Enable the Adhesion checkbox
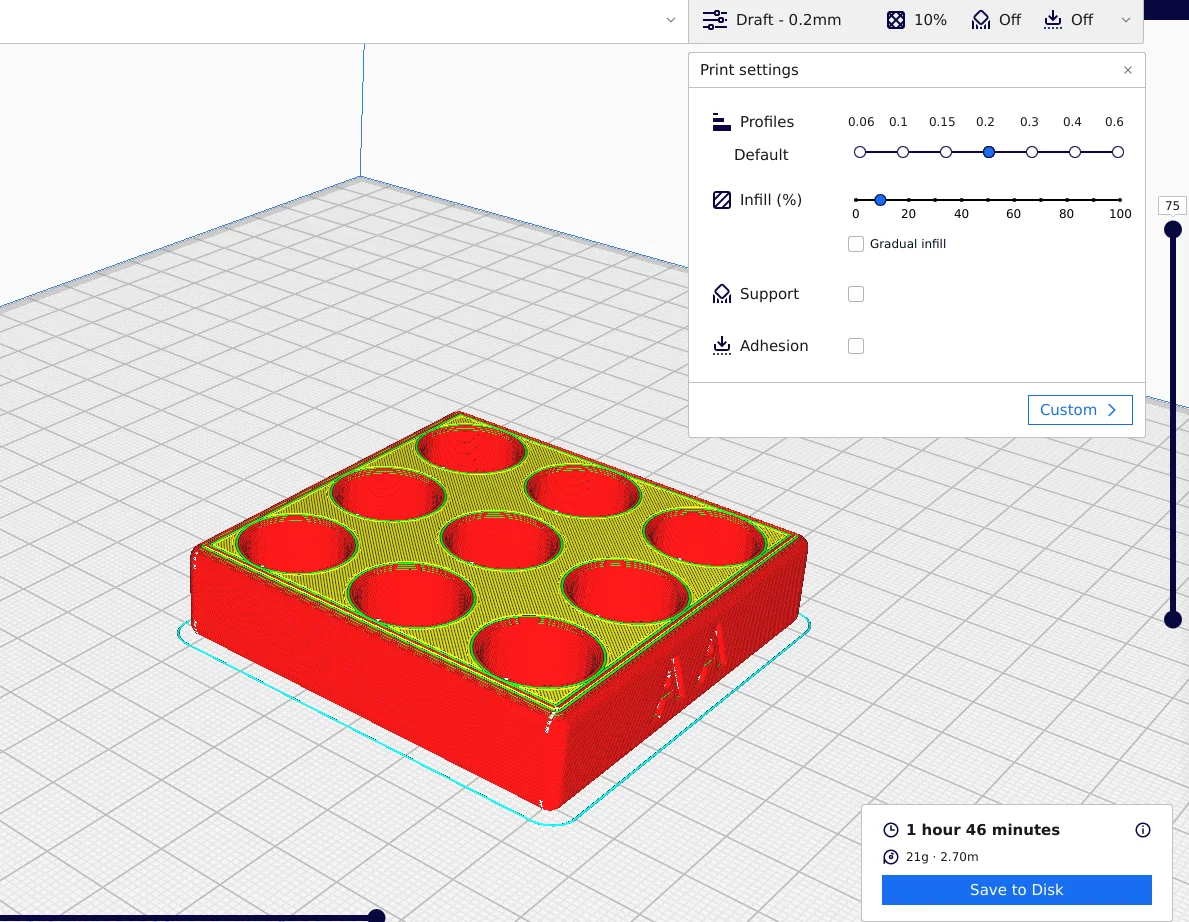 click(856, 346)
